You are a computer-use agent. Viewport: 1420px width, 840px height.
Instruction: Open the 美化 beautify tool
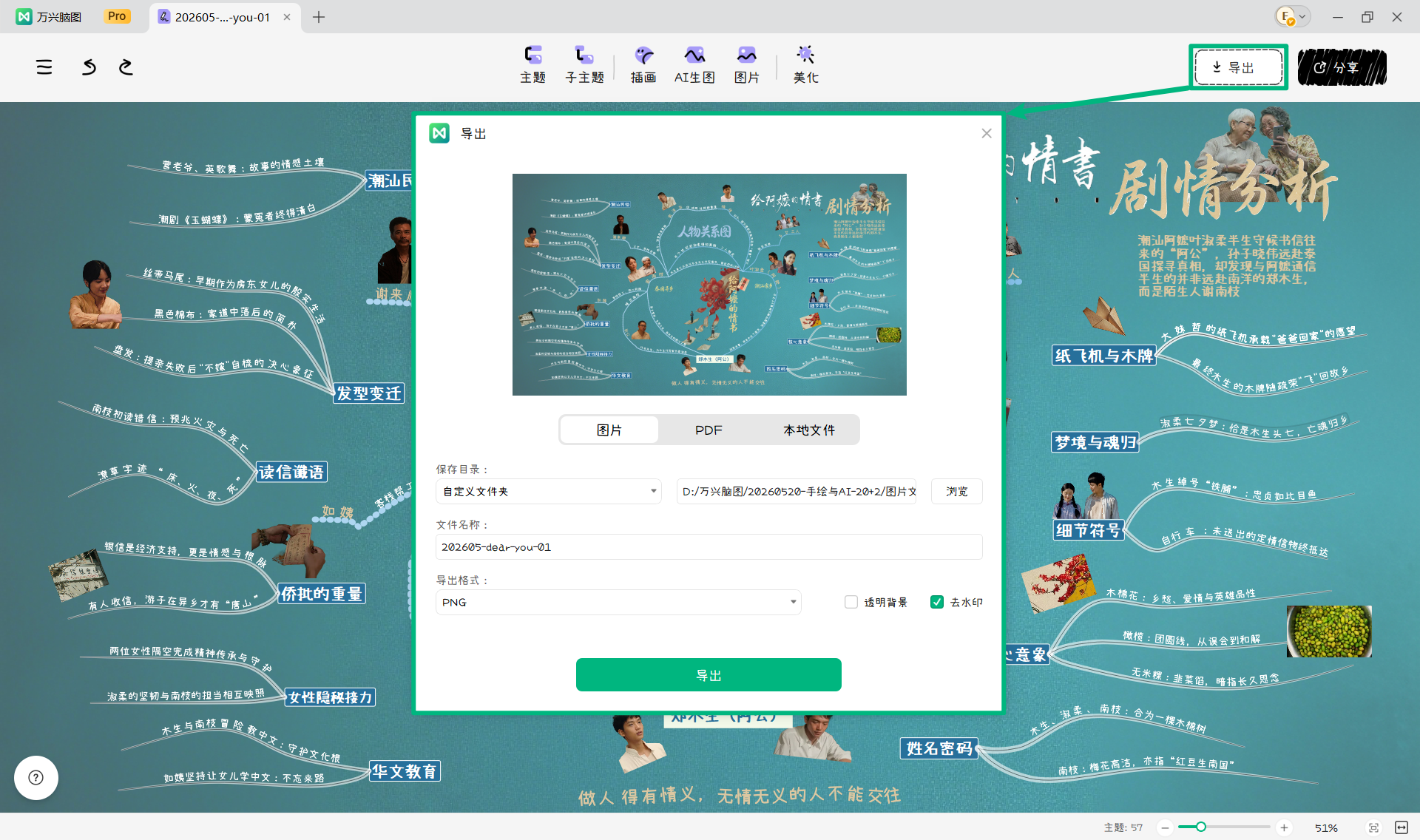(x=805, y=64)
